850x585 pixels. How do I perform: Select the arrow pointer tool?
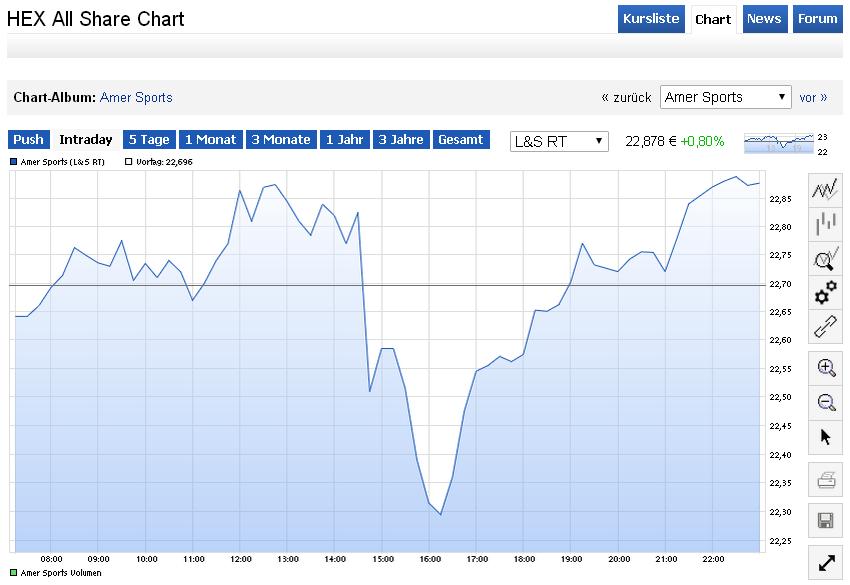[826, 437]
